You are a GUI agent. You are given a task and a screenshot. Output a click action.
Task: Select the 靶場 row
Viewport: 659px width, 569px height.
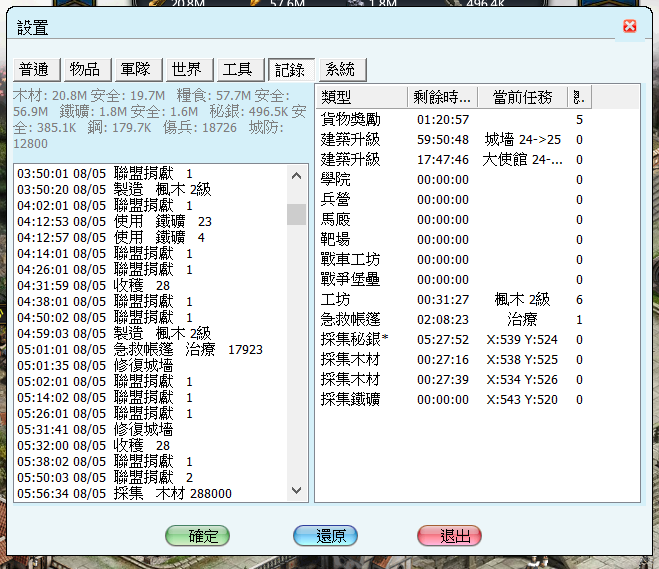coord(454,240)
